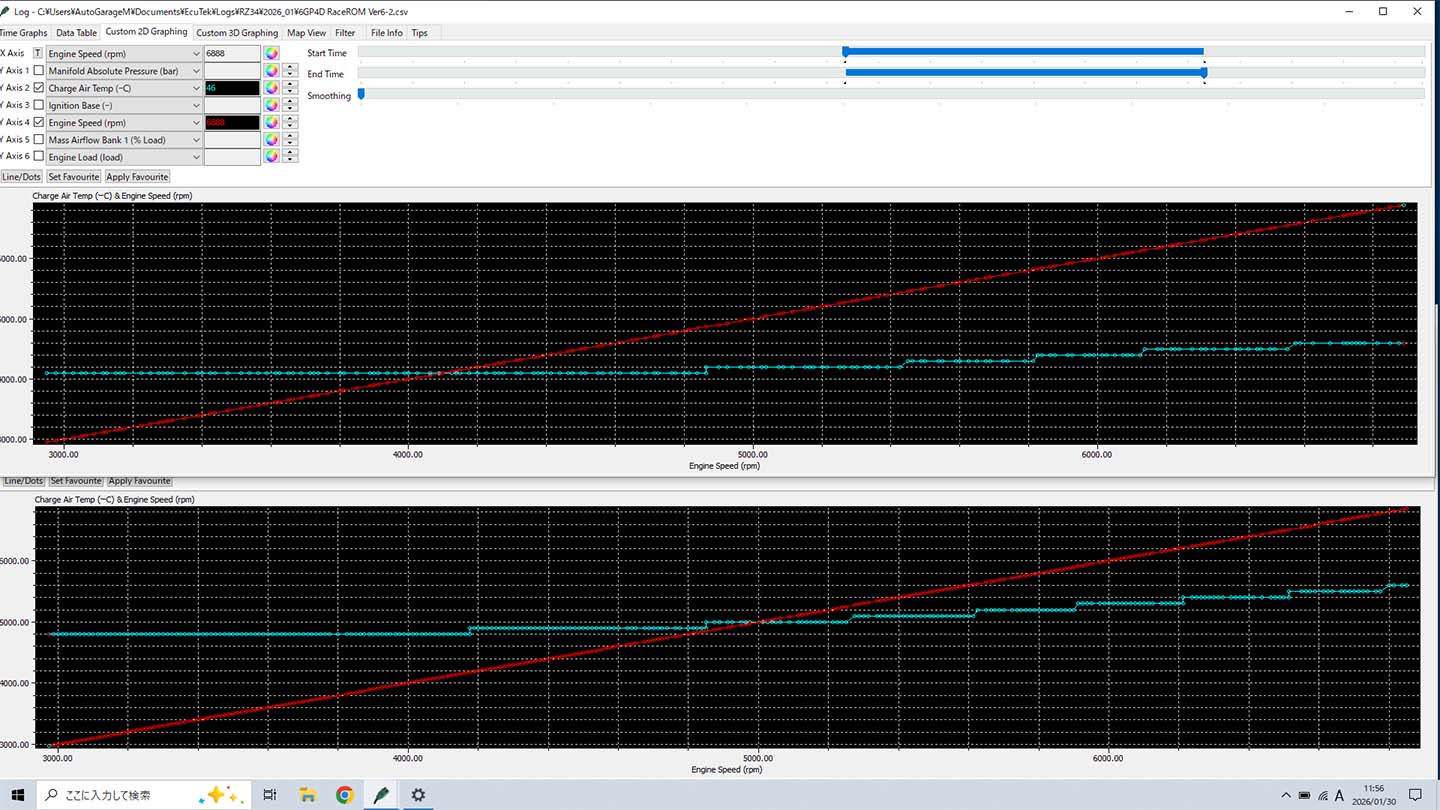Click the top Set Favourite button
This screenshot has width=1440, height=810.
[74, 177]
